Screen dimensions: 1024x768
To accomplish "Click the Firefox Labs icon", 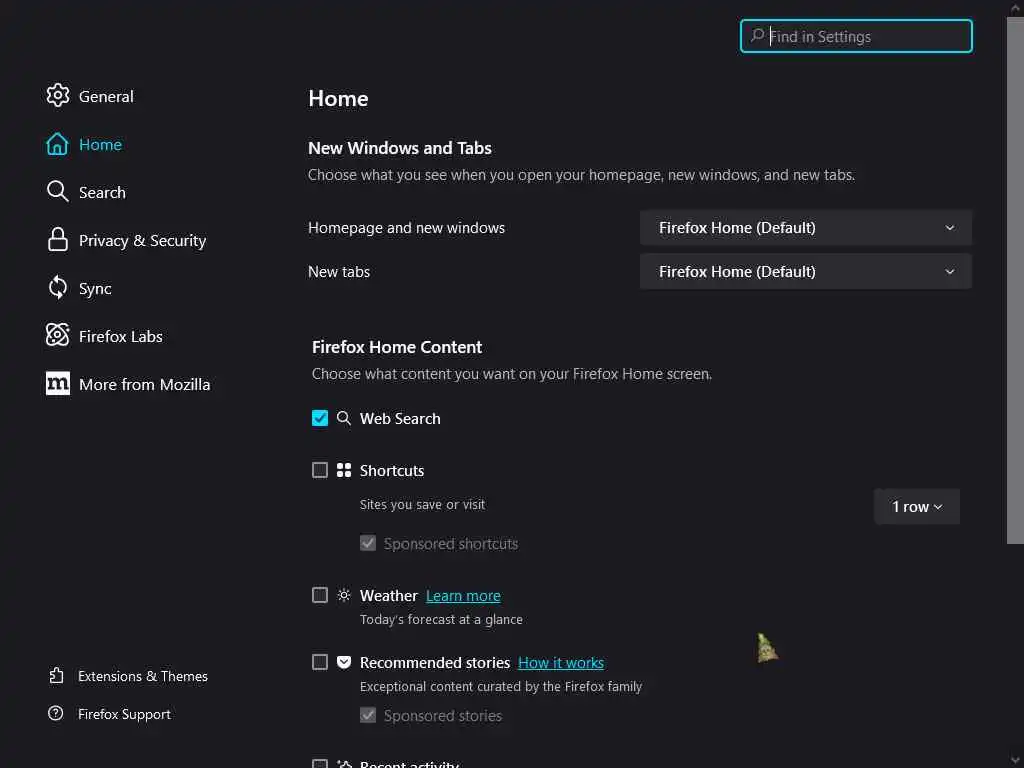I will [57, 336].
